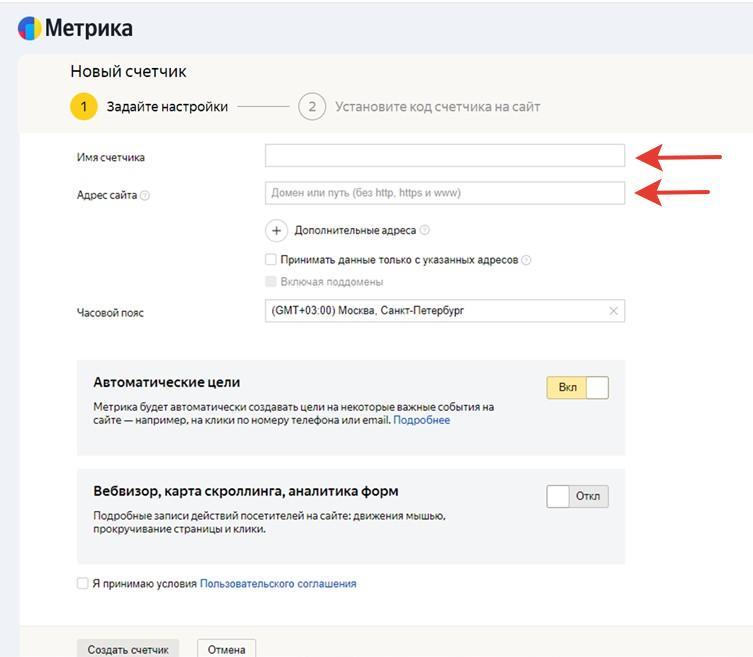Viewport: 753px width, 657px height.
Task: Check Принимать данные только с указанных адресов
Action: tap(271, 260)
